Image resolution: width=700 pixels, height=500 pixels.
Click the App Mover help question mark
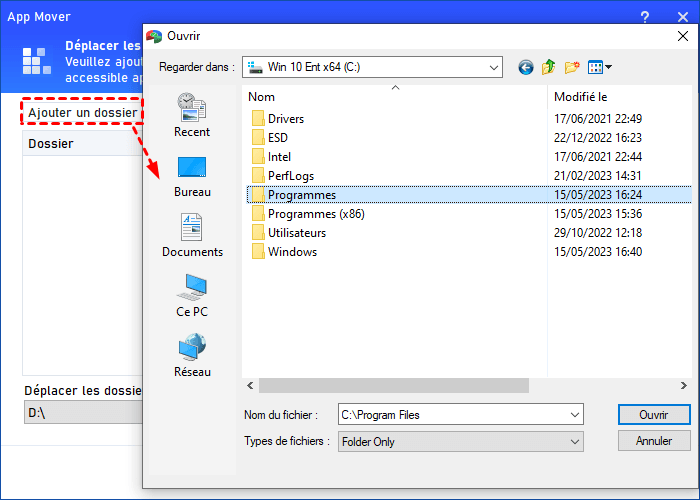(645, 17)
